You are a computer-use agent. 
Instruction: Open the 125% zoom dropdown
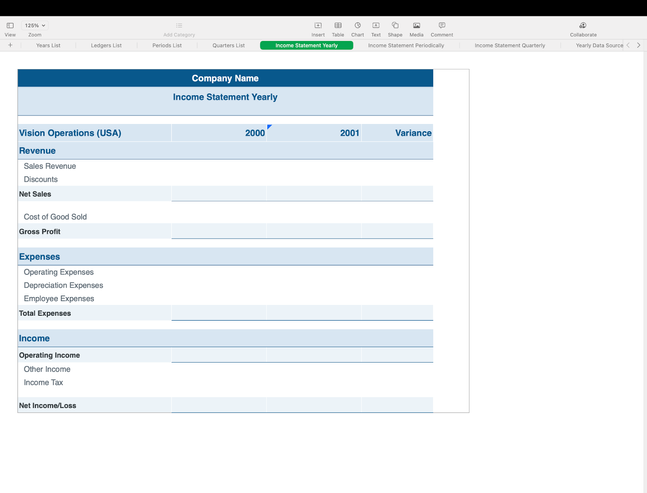click(x=35, y=25)
